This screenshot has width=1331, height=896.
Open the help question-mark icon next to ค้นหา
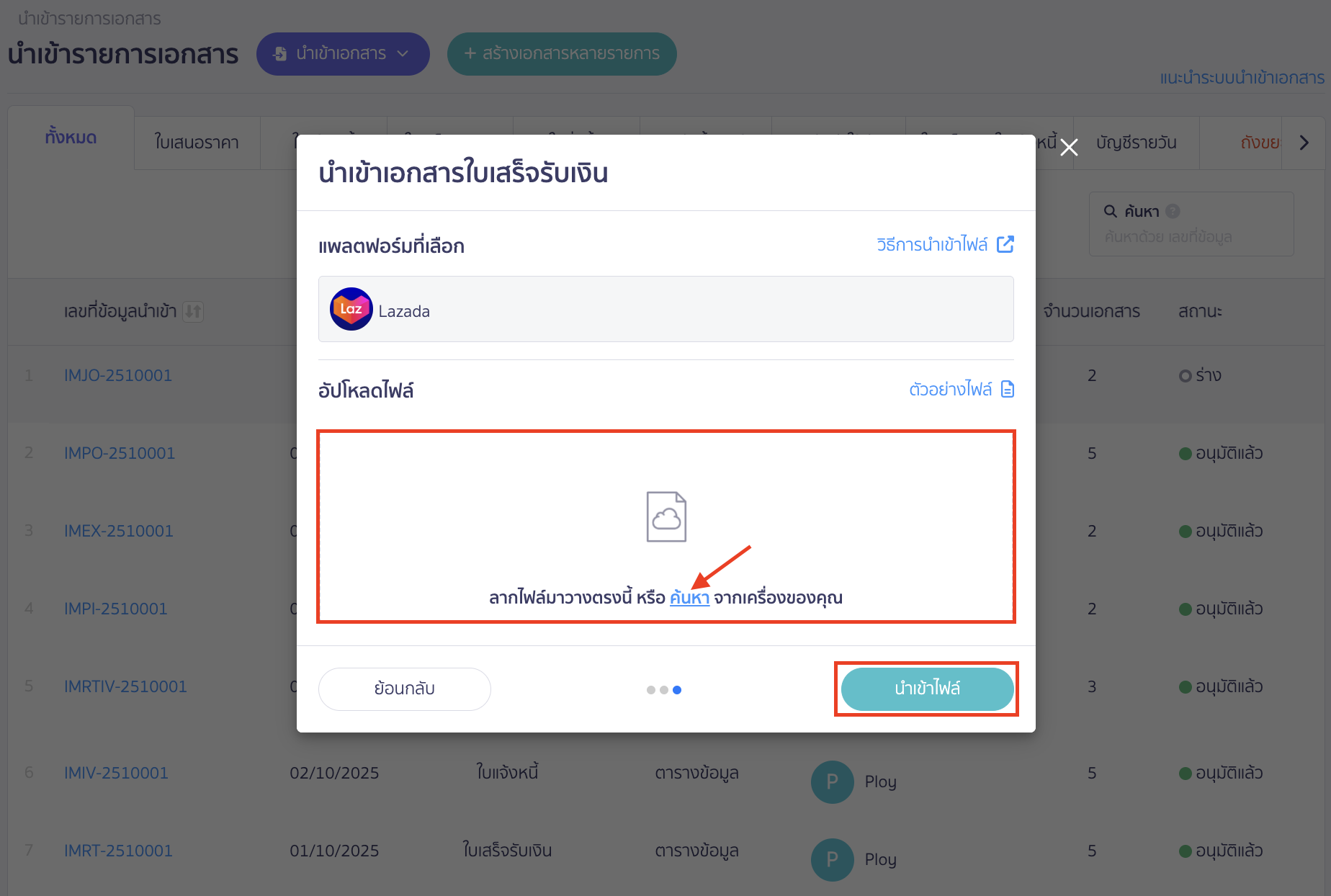click(1174, 210)
